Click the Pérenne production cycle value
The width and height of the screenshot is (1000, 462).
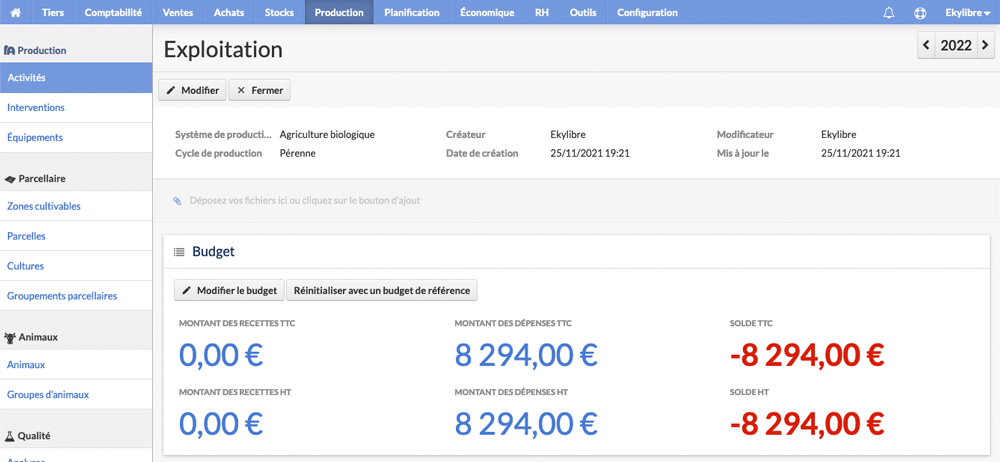pyautogui.click(x=298, y=153)
